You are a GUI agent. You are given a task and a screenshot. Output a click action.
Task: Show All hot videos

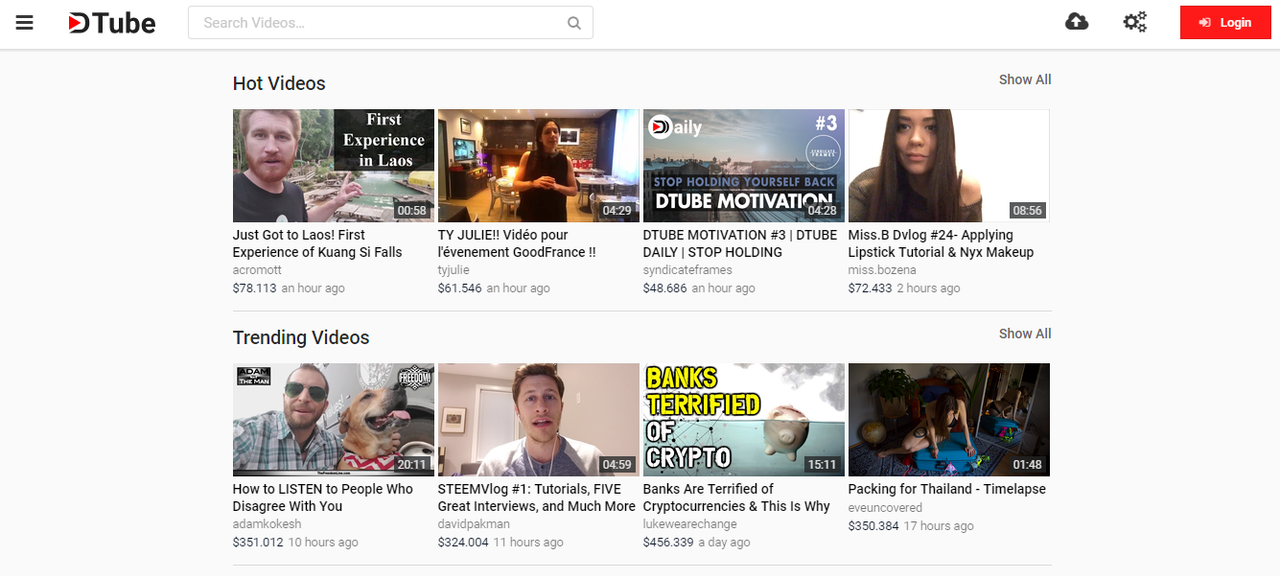click(1025, 80)
